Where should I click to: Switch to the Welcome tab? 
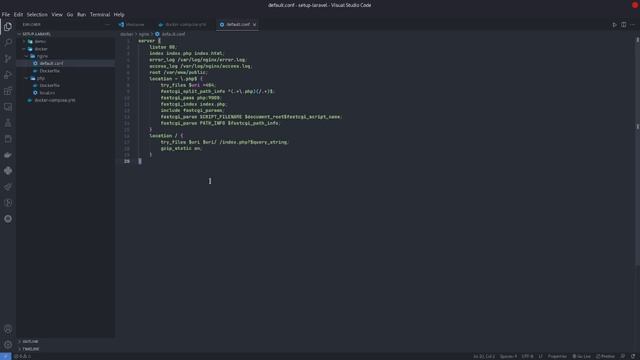(x=134, y=24)
